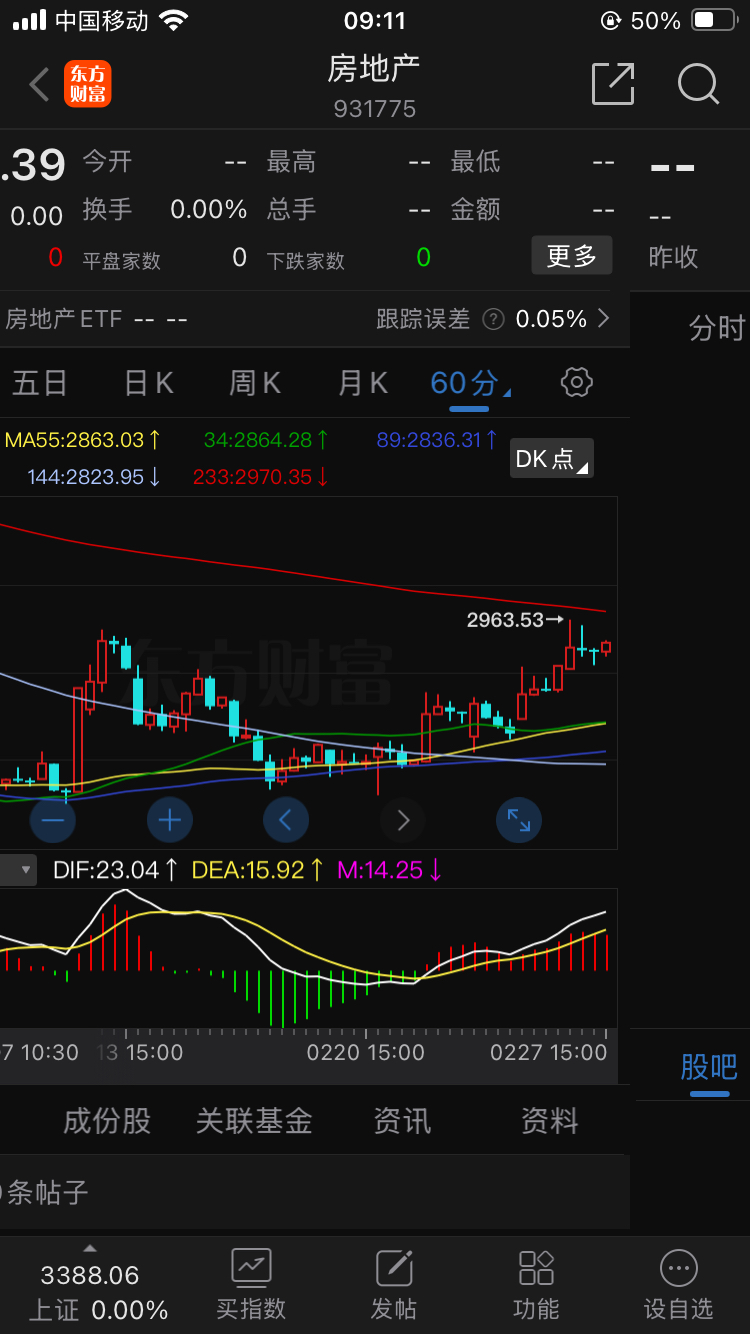The image size is (750, 1334).
Task: Tap the DIF:23.04 MACD value
Action: pyautogui.click(x=115, y=870)
